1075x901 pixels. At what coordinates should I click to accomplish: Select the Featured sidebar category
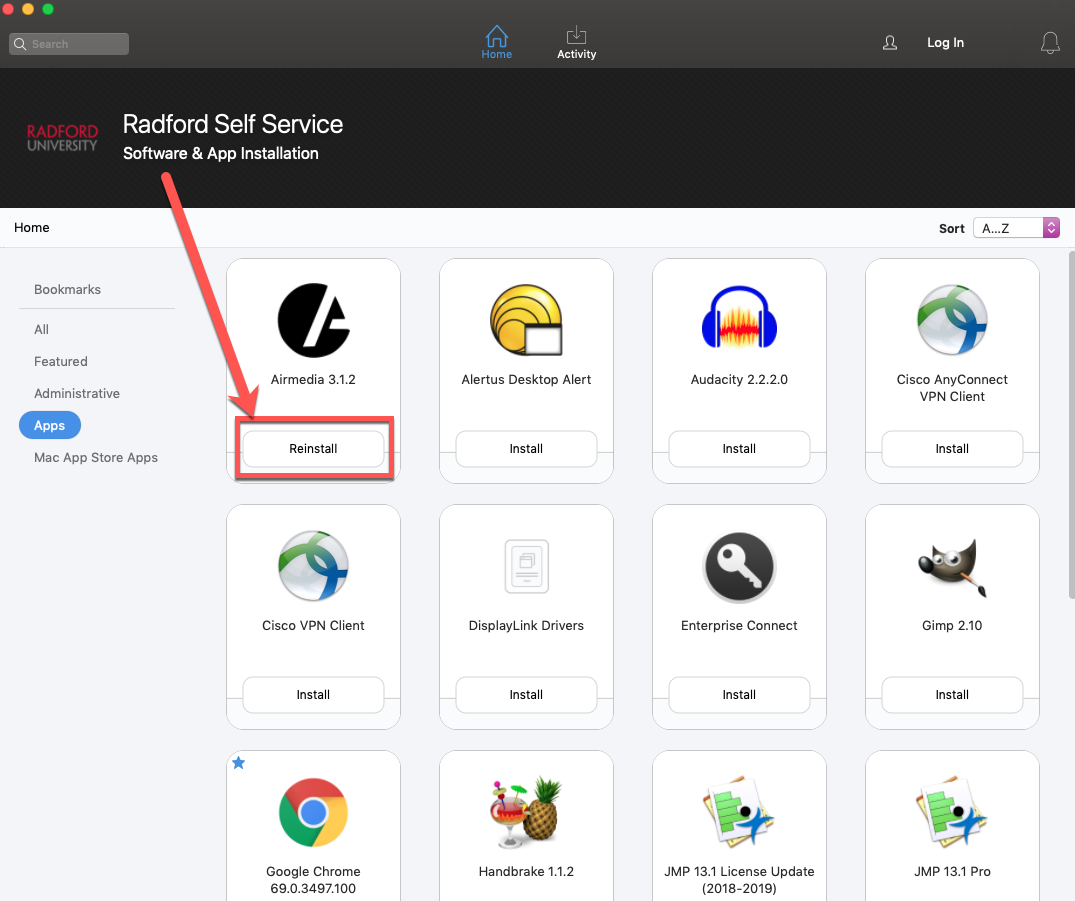coord(60,361)
